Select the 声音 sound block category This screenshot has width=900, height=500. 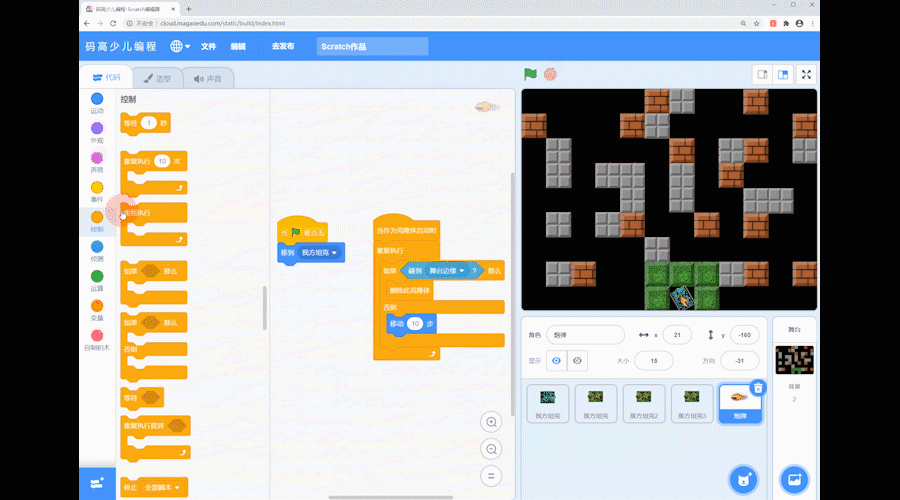[97, 162]
